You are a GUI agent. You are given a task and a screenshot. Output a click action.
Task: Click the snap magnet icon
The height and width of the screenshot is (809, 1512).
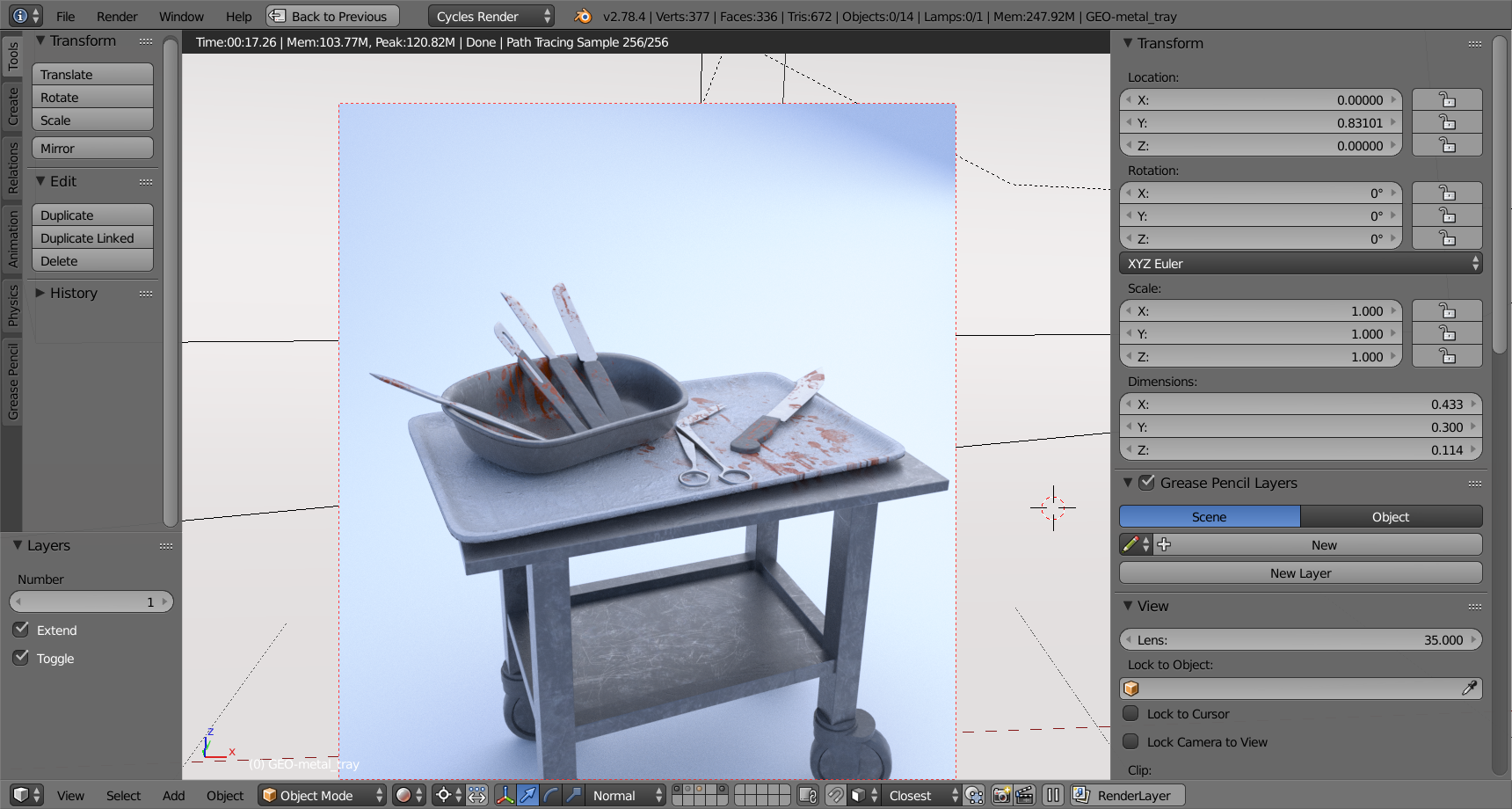point(835,795)
